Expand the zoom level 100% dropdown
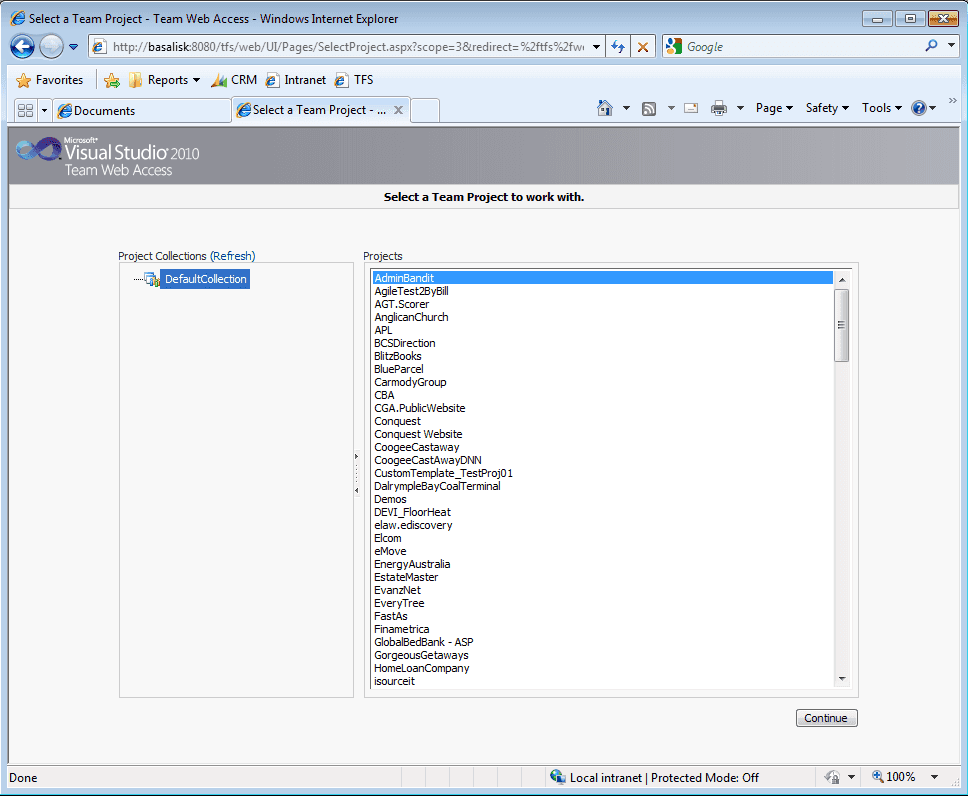 point(934,777)
